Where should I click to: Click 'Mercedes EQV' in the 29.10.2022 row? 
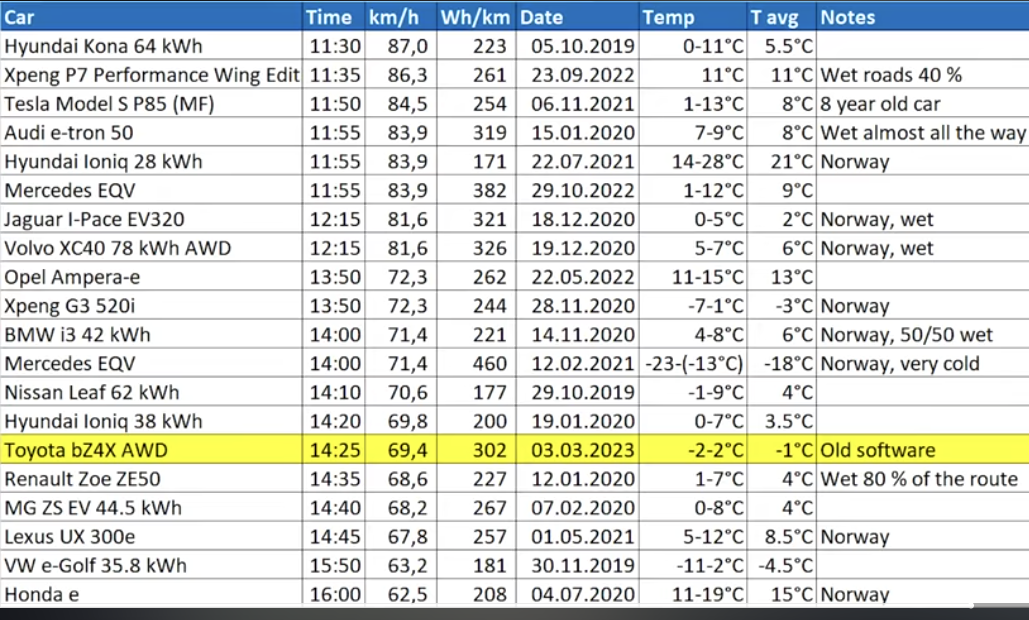coord(152,190)
